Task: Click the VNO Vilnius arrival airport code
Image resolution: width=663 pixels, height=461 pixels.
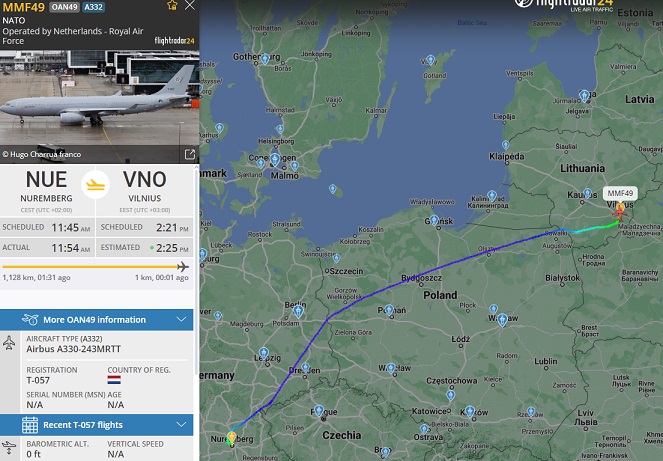Action: point(144,180)
